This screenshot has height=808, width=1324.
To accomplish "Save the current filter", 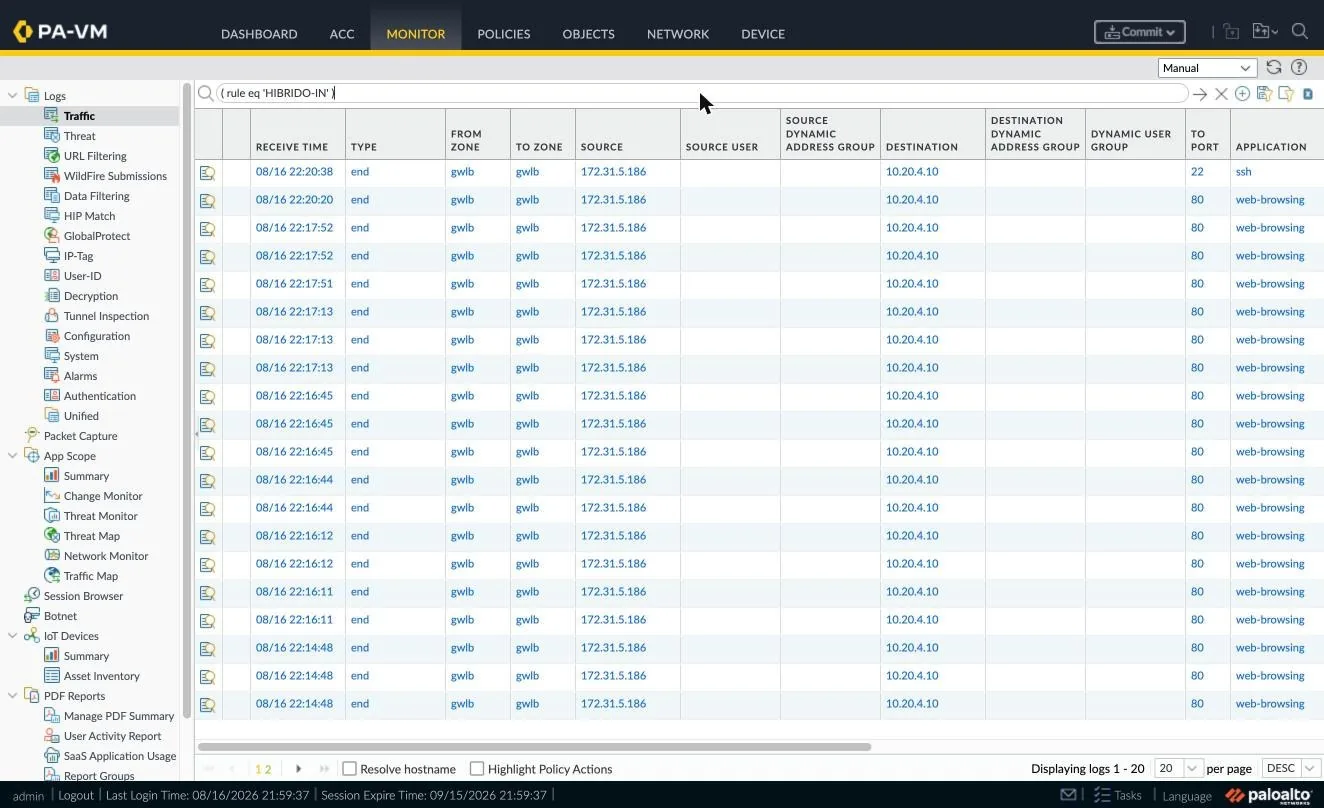I will (x=1264, y=93).
